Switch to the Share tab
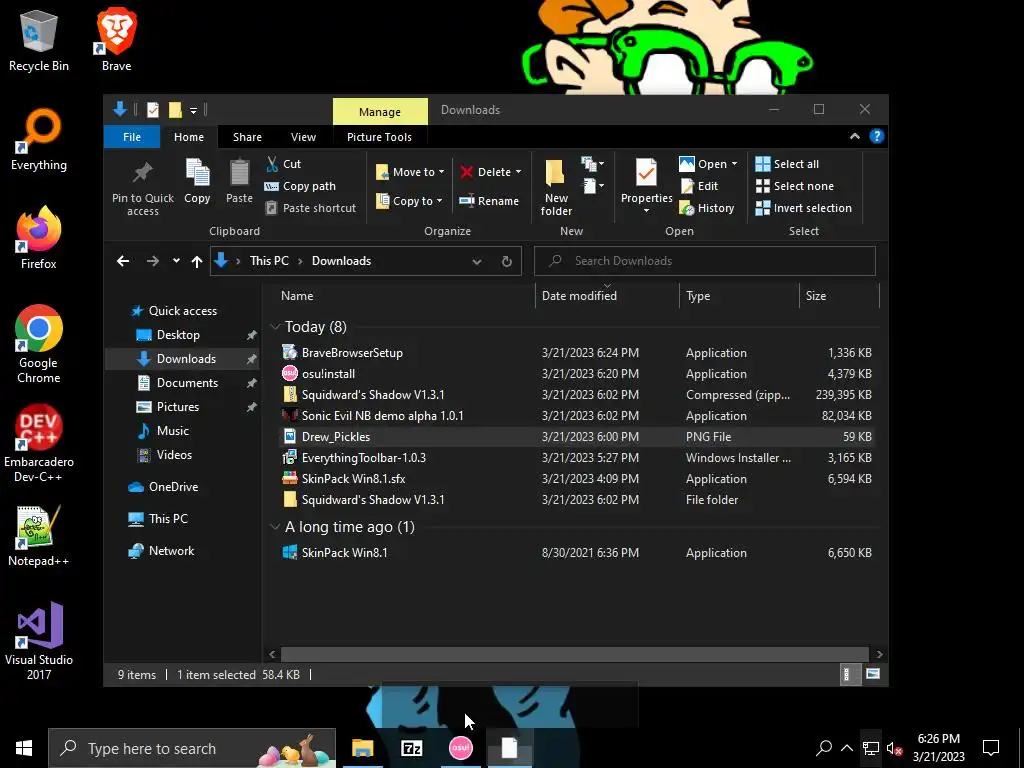The height and width of the screenshot is (768, 1024). click(248, 137)
